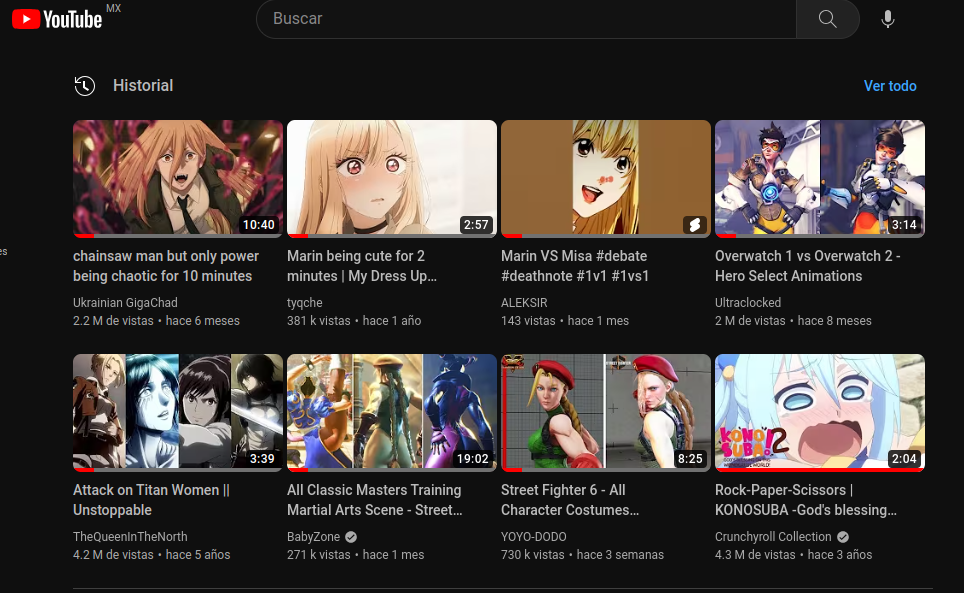Play Marin being cute video thumbnail
The image size is (964, 593).
click(392, 178)
